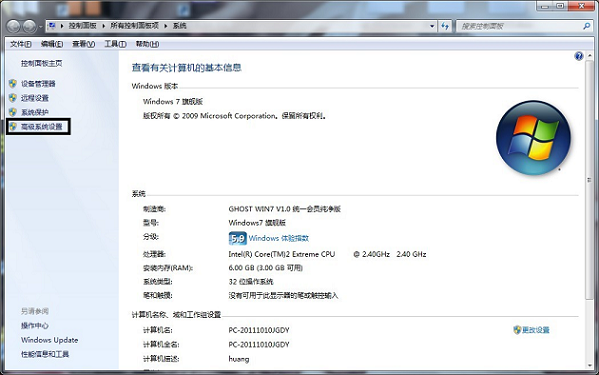Click shield icon next to 高级系统设置

coord(13,126)
